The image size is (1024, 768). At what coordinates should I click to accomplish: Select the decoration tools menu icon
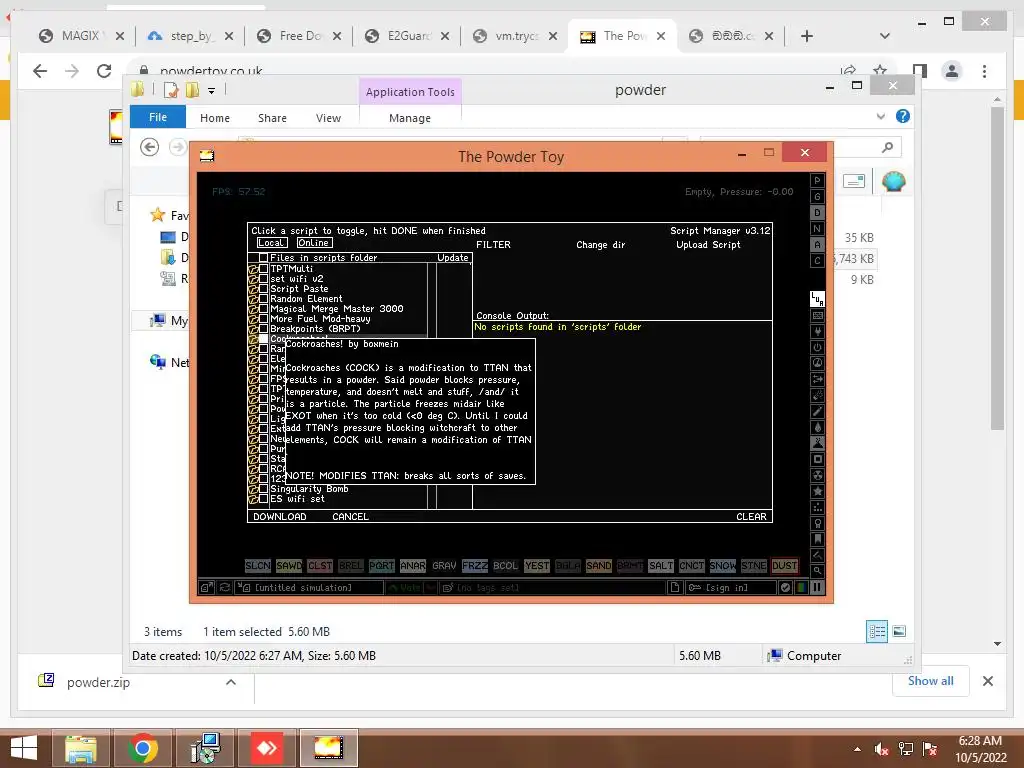coord(817,555)
